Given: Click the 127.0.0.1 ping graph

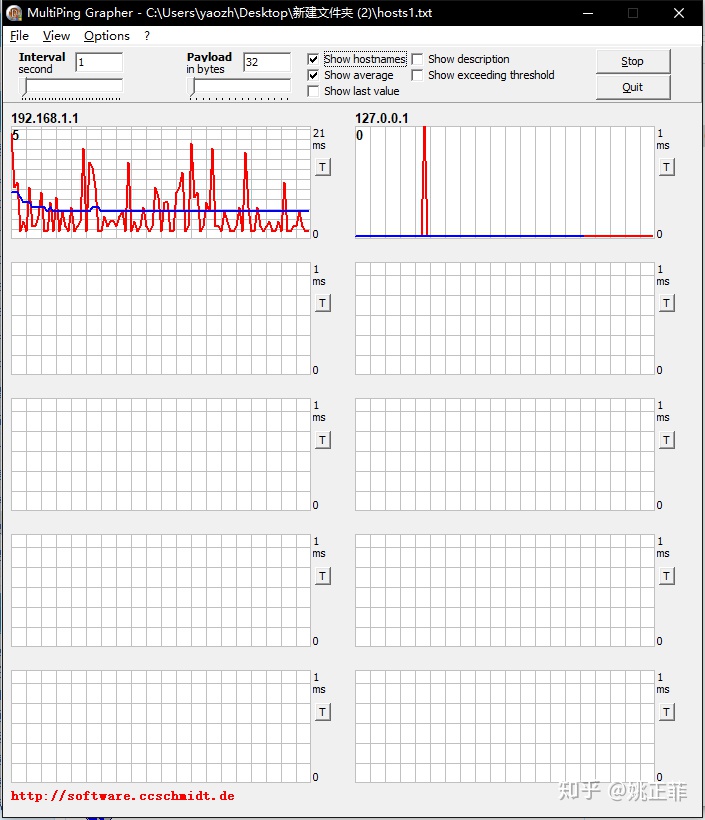Looking at the screenshot, I should pos(505,183).
